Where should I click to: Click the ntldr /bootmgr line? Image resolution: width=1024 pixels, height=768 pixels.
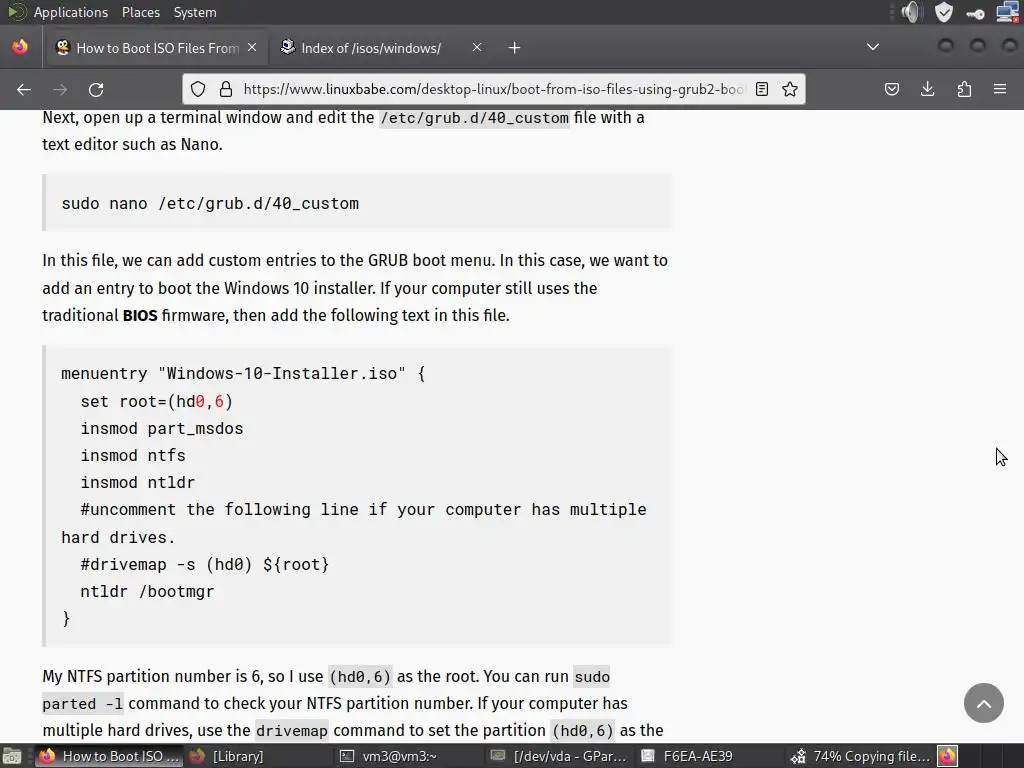[148, 592]
